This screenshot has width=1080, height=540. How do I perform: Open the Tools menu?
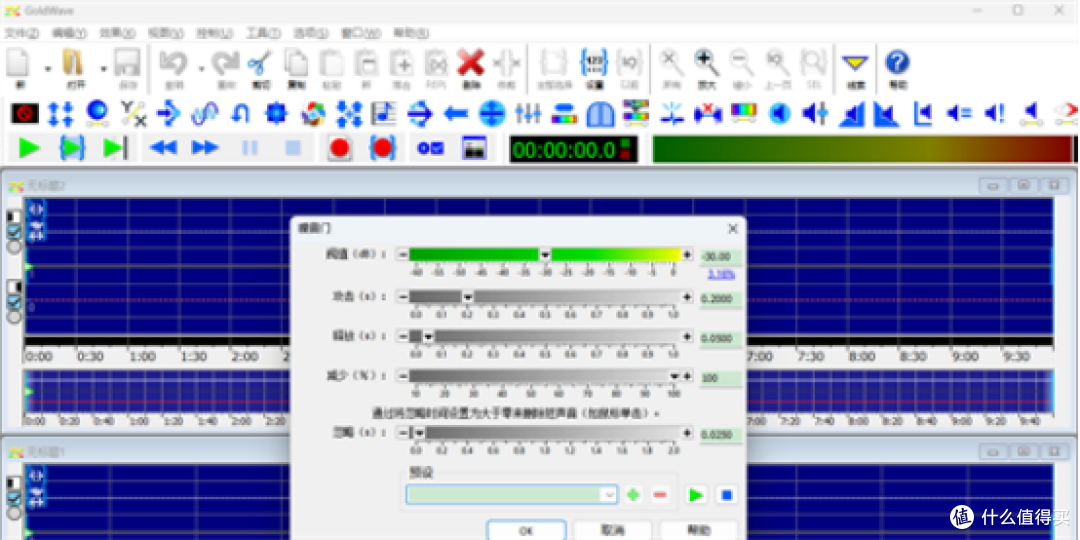click(x=263, y=33)
